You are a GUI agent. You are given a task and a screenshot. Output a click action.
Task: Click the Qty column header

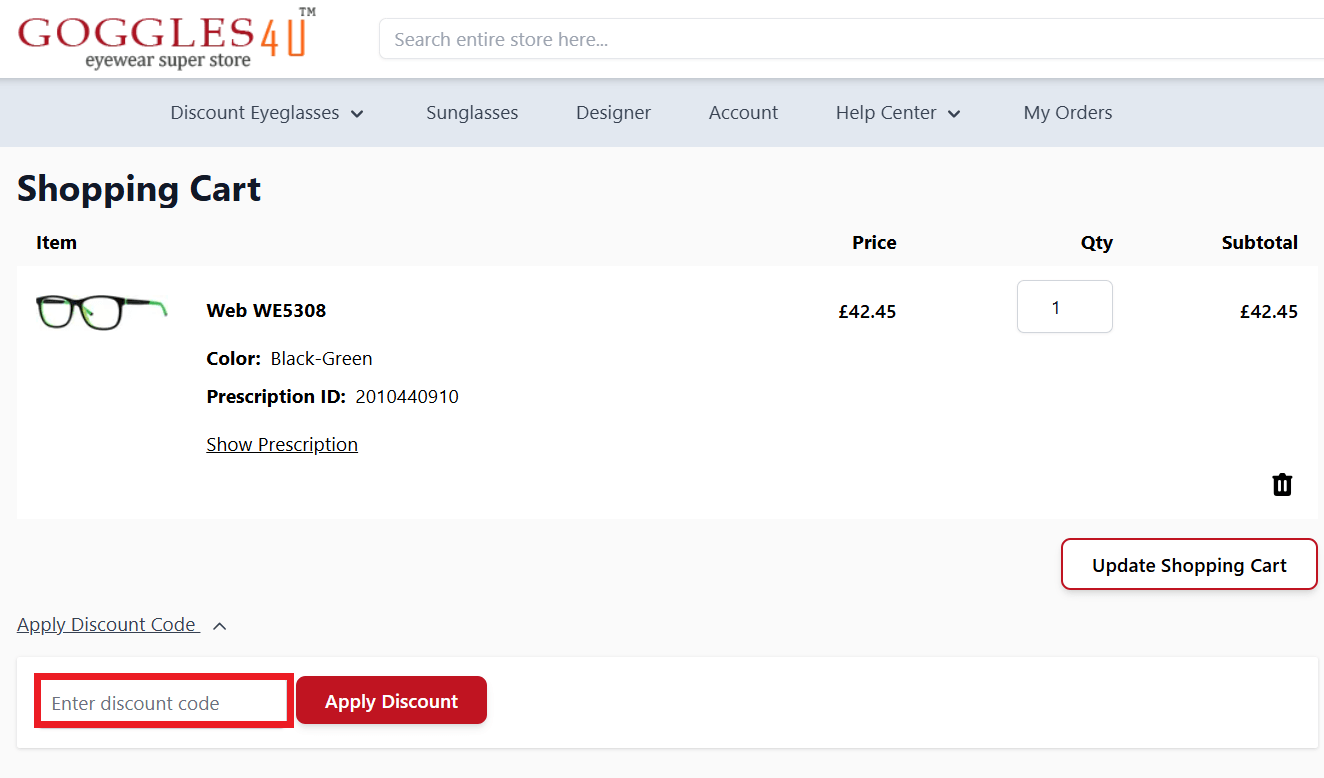point(1096,242)
